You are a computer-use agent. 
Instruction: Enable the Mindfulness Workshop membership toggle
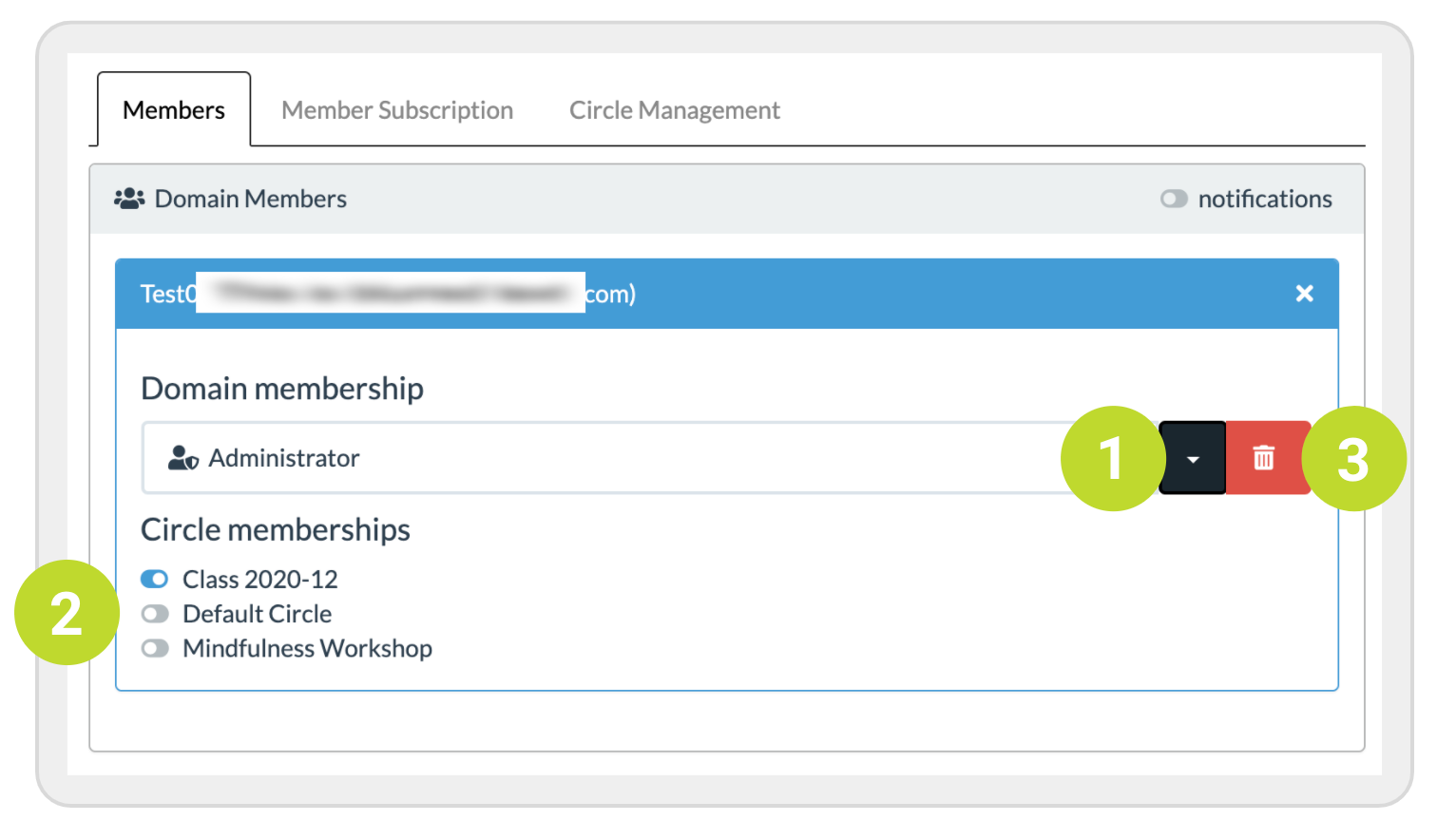(x=155, y=648)
